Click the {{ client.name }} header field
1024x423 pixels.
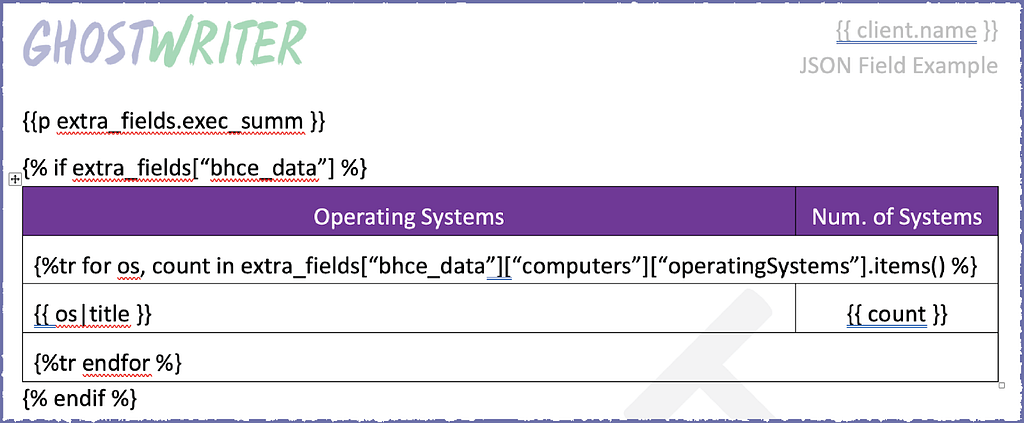pyautogui.click(x=916, y=30)
